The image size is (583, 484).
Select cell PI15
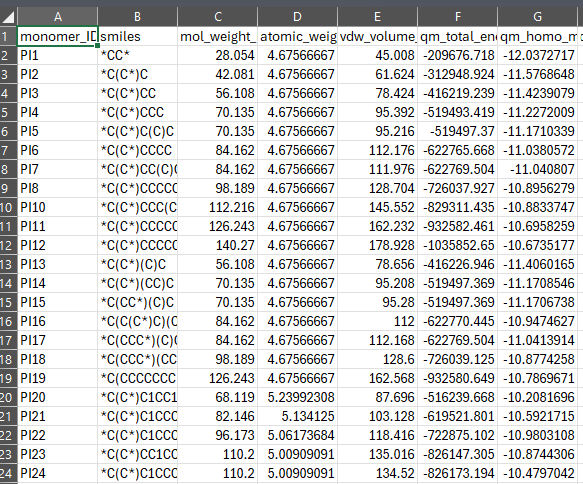58,302
